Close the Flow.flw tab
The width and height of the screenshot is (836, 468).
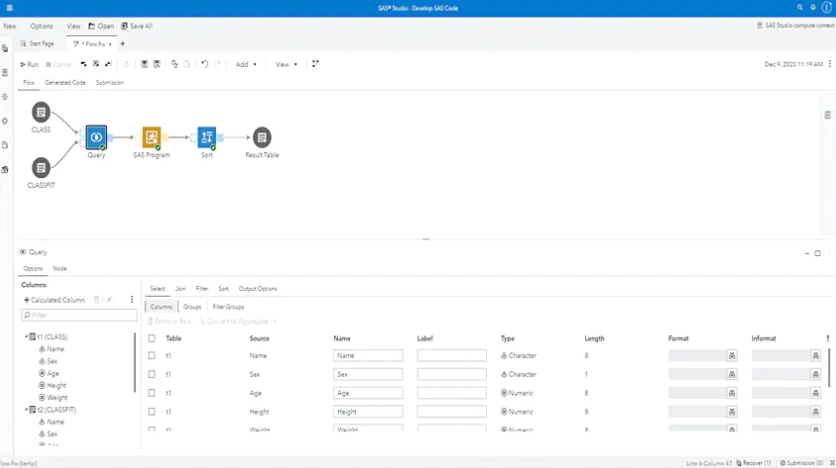coord(110,44)
